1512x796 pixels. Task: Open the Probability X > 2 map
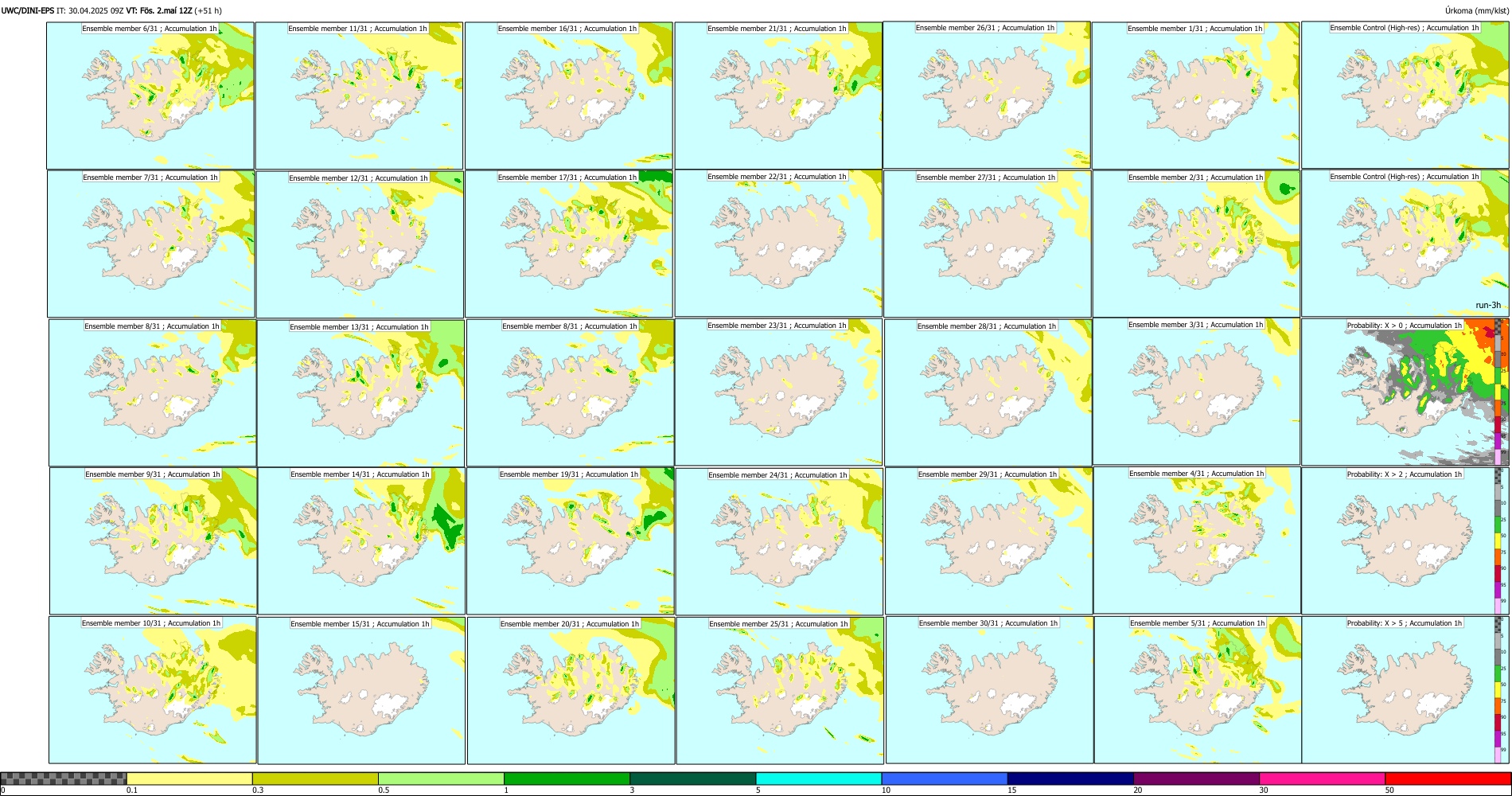[x=1405, y=541]
